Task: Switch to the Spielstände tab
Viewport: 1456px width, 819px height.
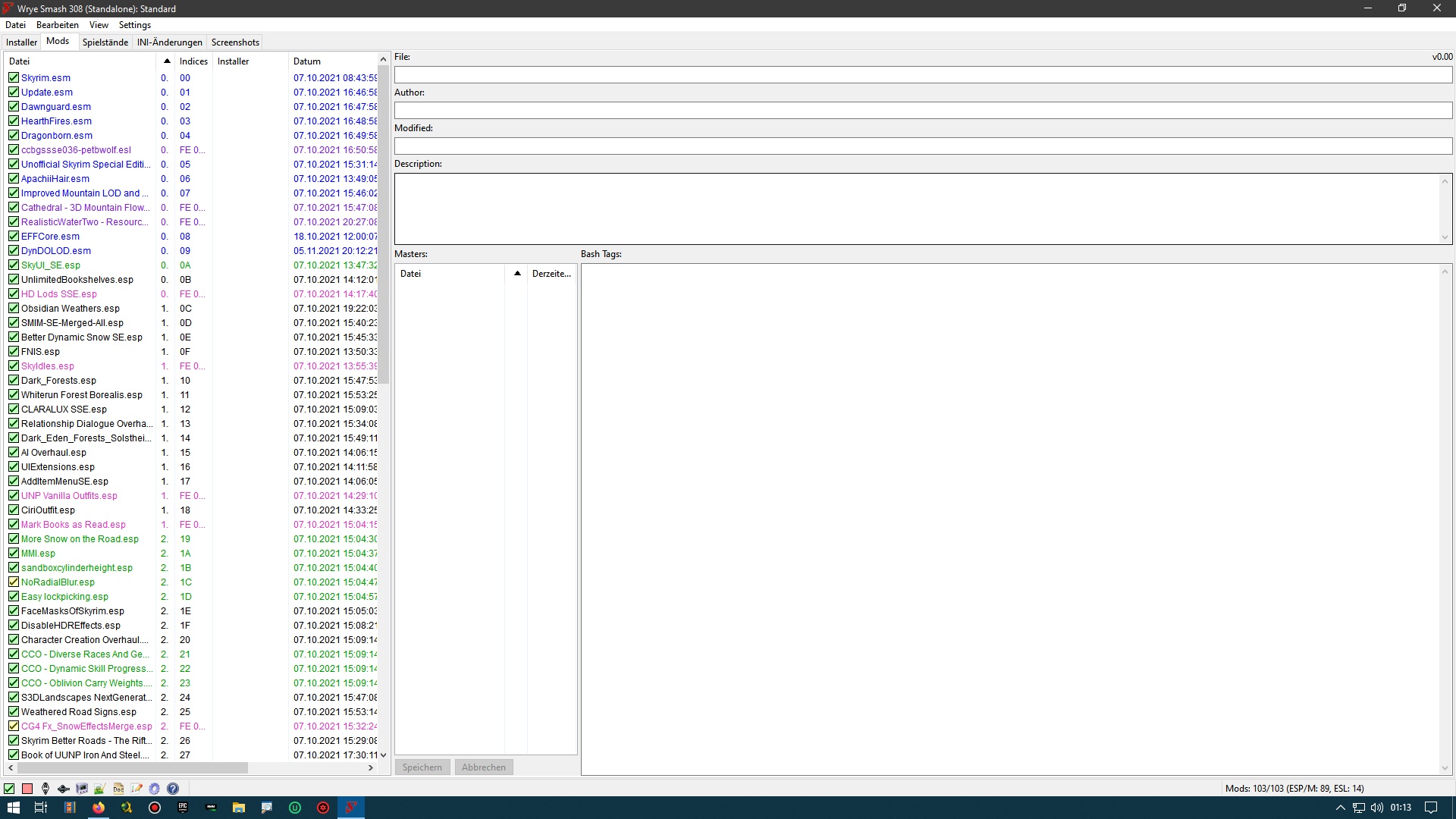Action: coord(105,42)
